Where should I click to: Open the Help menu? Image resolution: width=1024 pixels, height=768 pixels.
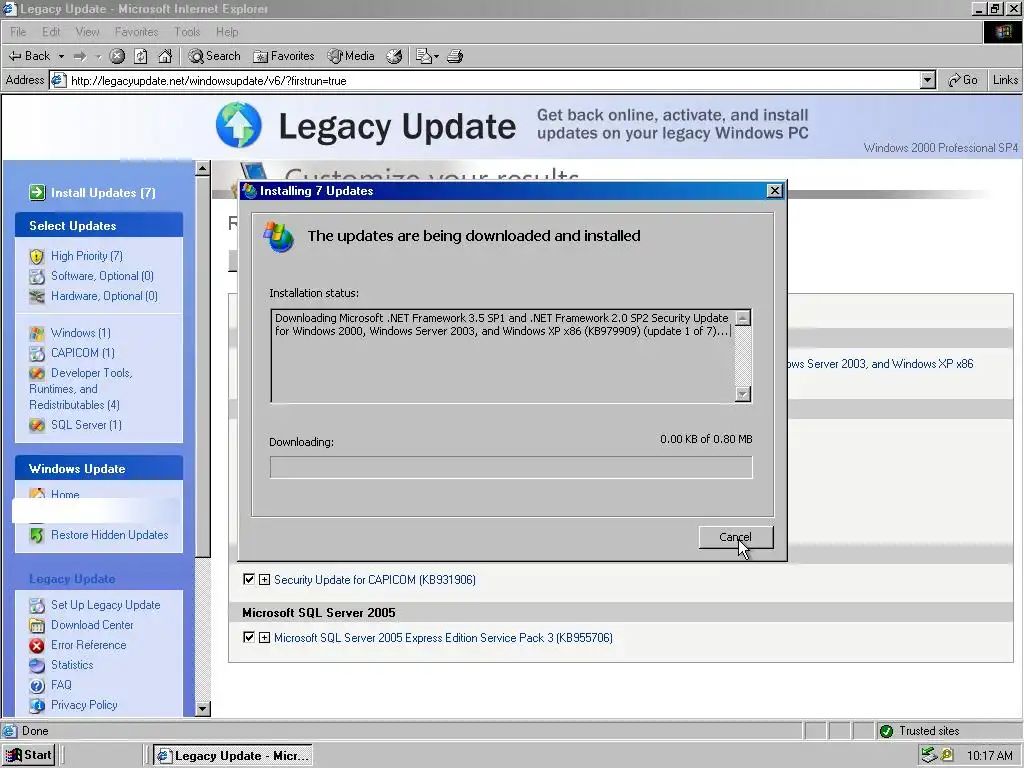click(227, 31)
